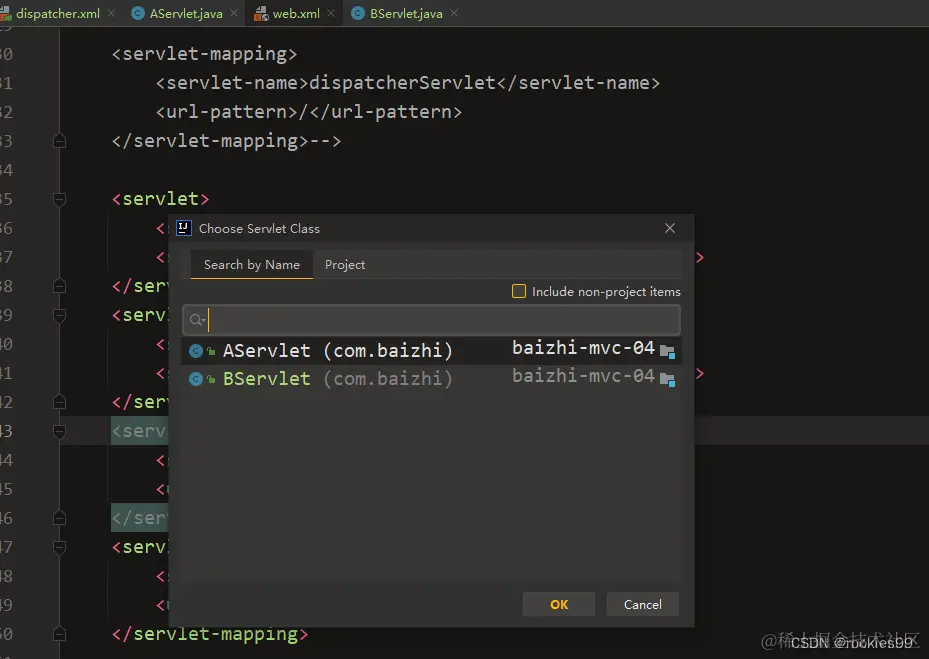The image size is (929, 659).
Task: Close the AServlet.java tab
Action: click(x=234, y=13)
